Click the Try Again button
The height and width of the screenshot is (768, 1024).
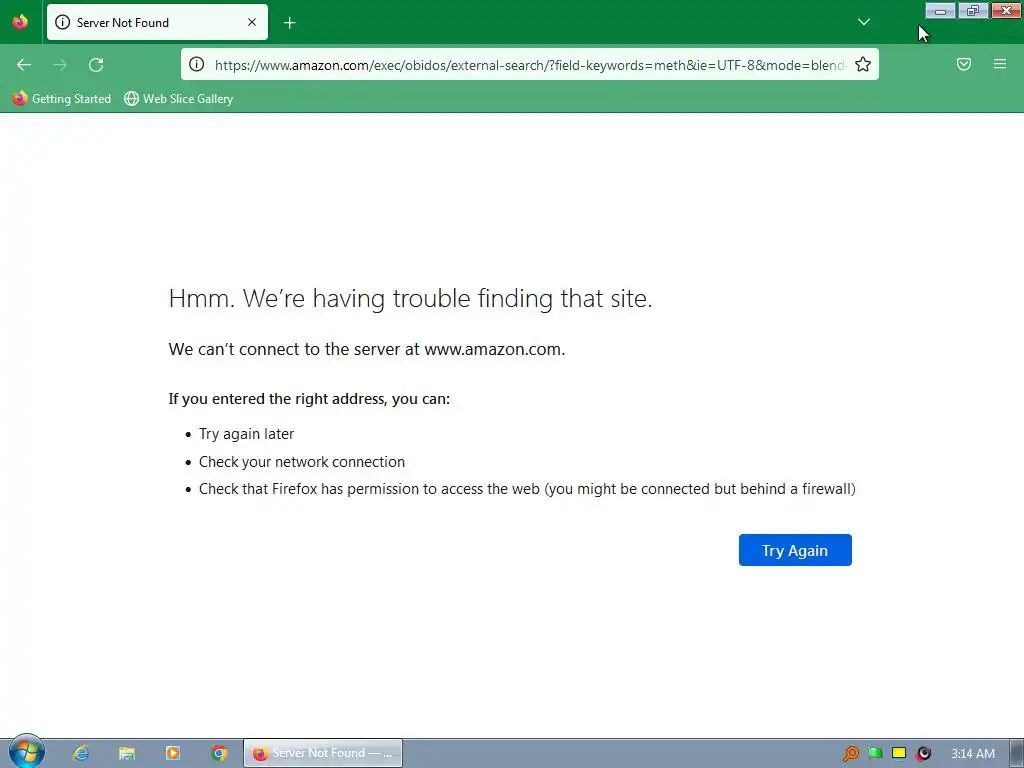tap(795, 550)
